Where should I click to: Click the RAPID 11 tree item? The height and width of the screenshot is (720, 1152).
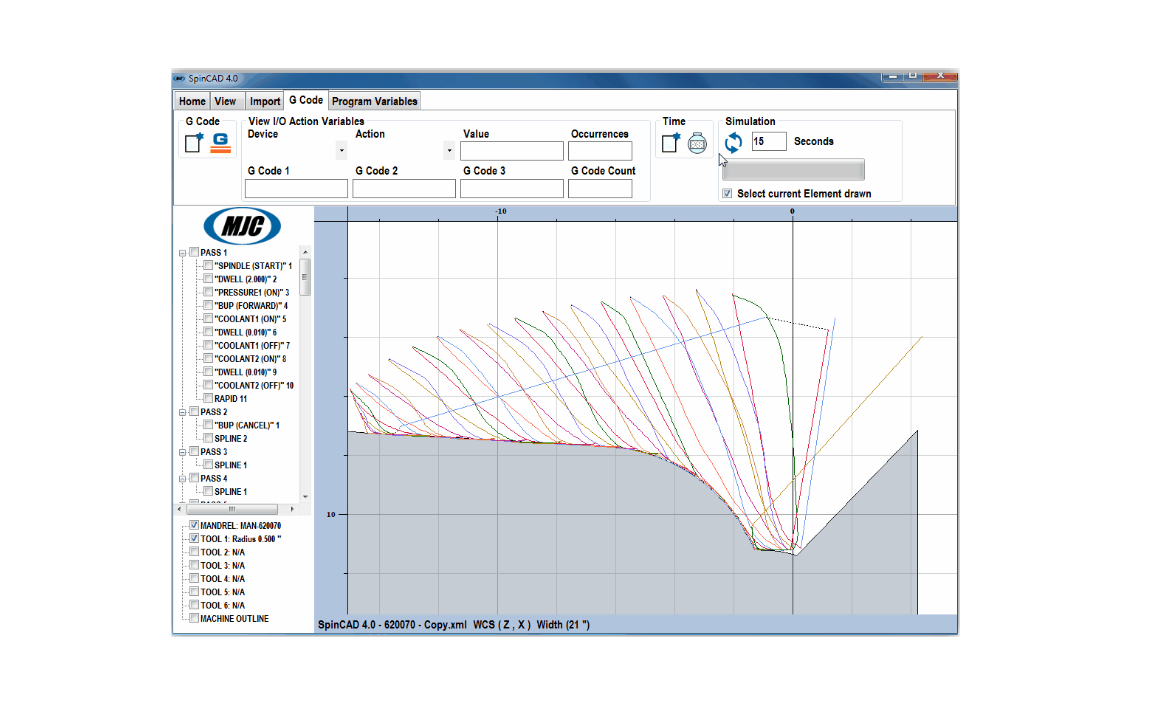point(230,398)
